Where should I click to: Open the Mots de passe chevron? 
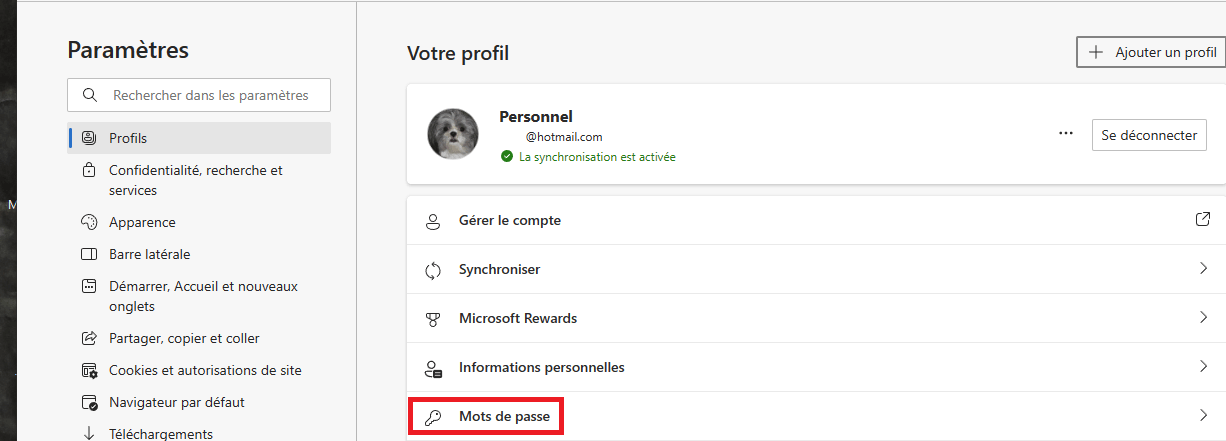pos(1203,415)
